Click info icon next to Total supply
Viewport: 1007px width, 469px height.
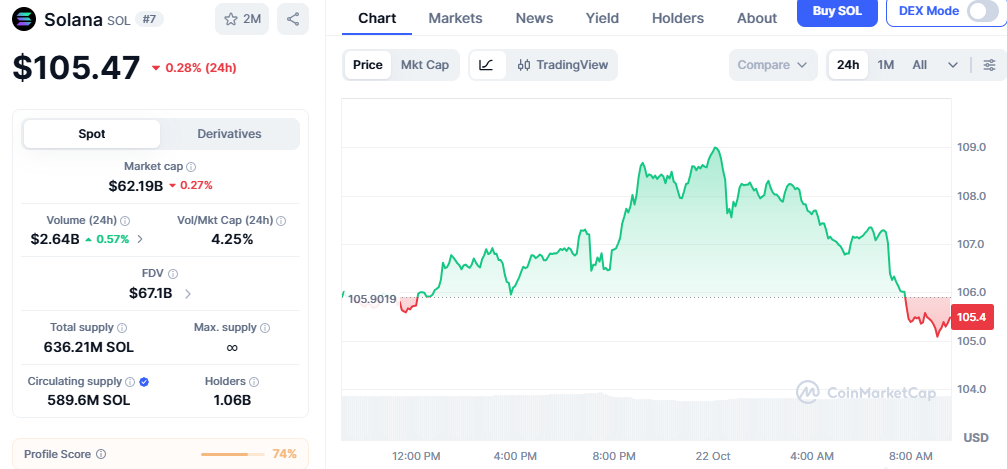point(122,328)
